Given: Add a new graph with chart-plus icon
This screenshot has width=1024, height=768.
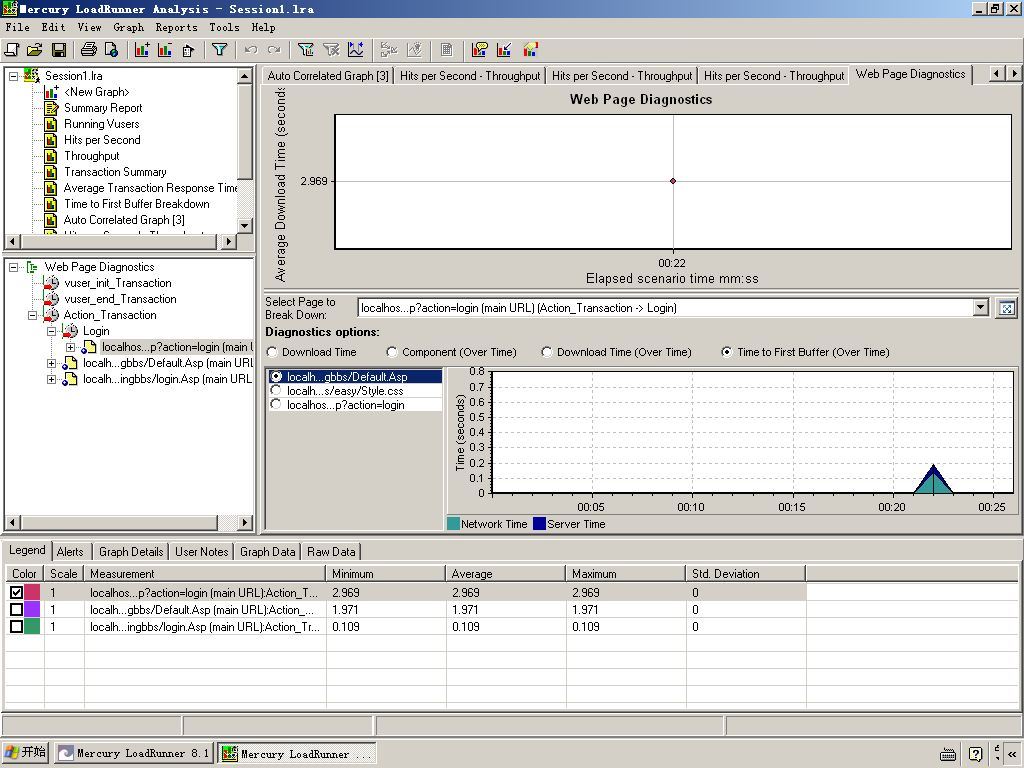Looking at the screenshot, I should click(x=142, y=50).
